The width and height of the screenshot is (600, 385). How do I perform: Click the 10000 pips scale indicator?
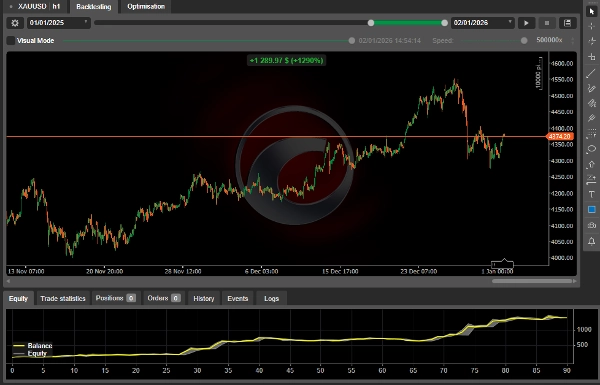tap(538, 73)
